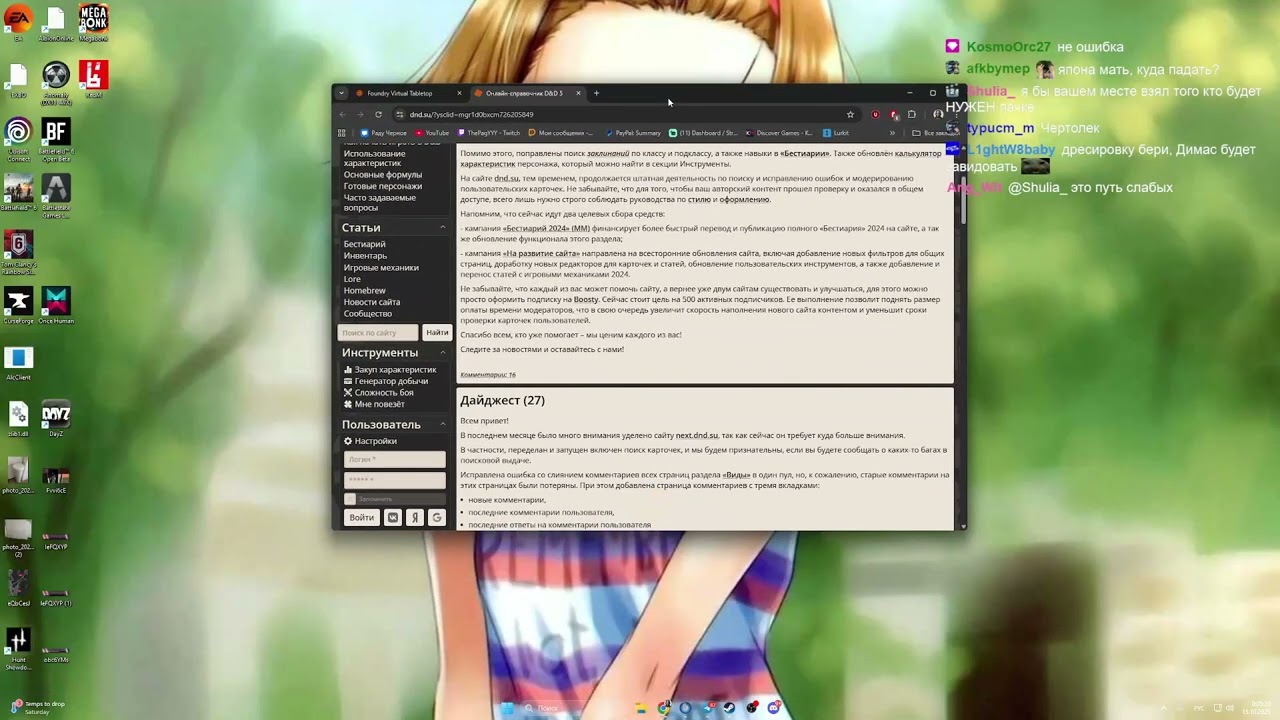
Task: Click the site search input field
Action: click(x=380, y=332)
